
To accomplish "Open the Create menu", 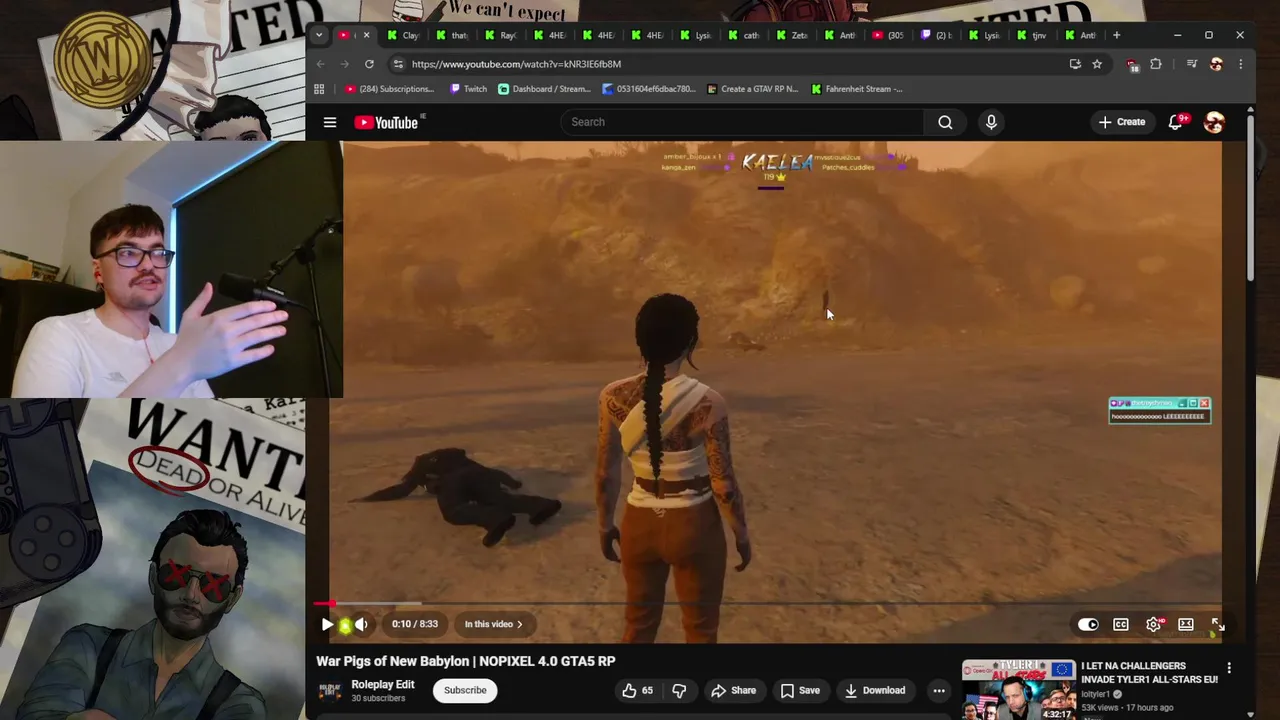I will [x=1122, y=122].
